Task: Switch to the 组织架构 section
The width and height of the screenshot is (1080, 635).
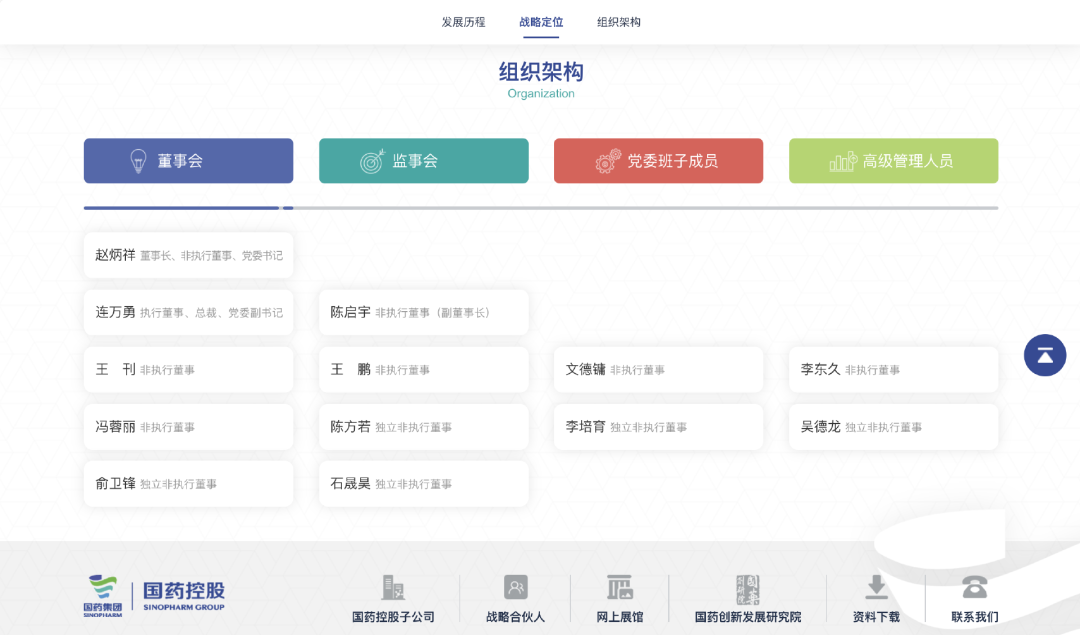Action: (x=617, y=20)
